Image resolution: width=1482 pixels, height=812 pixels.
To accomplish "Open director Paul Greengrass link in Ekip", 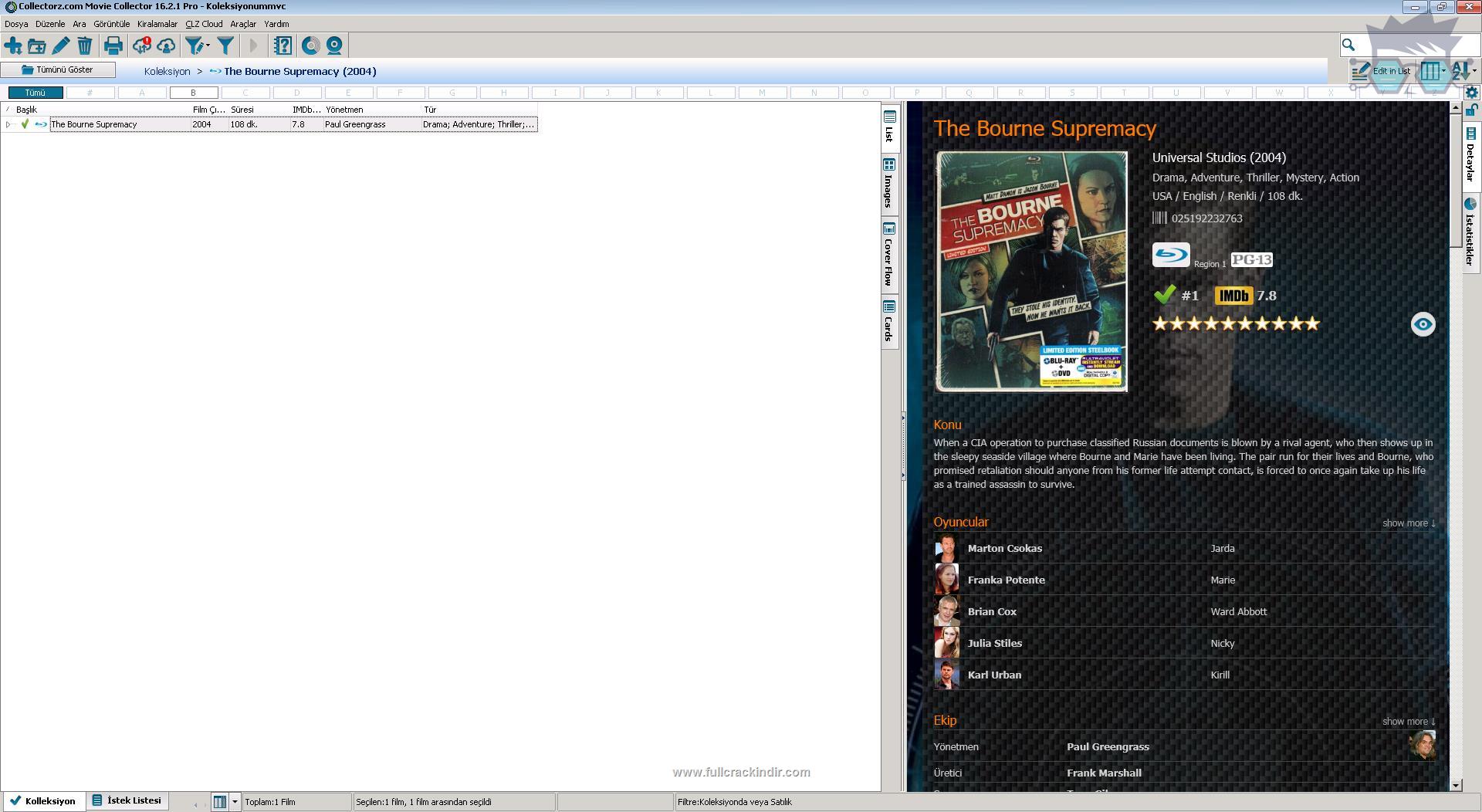I will coord(1108,746).
